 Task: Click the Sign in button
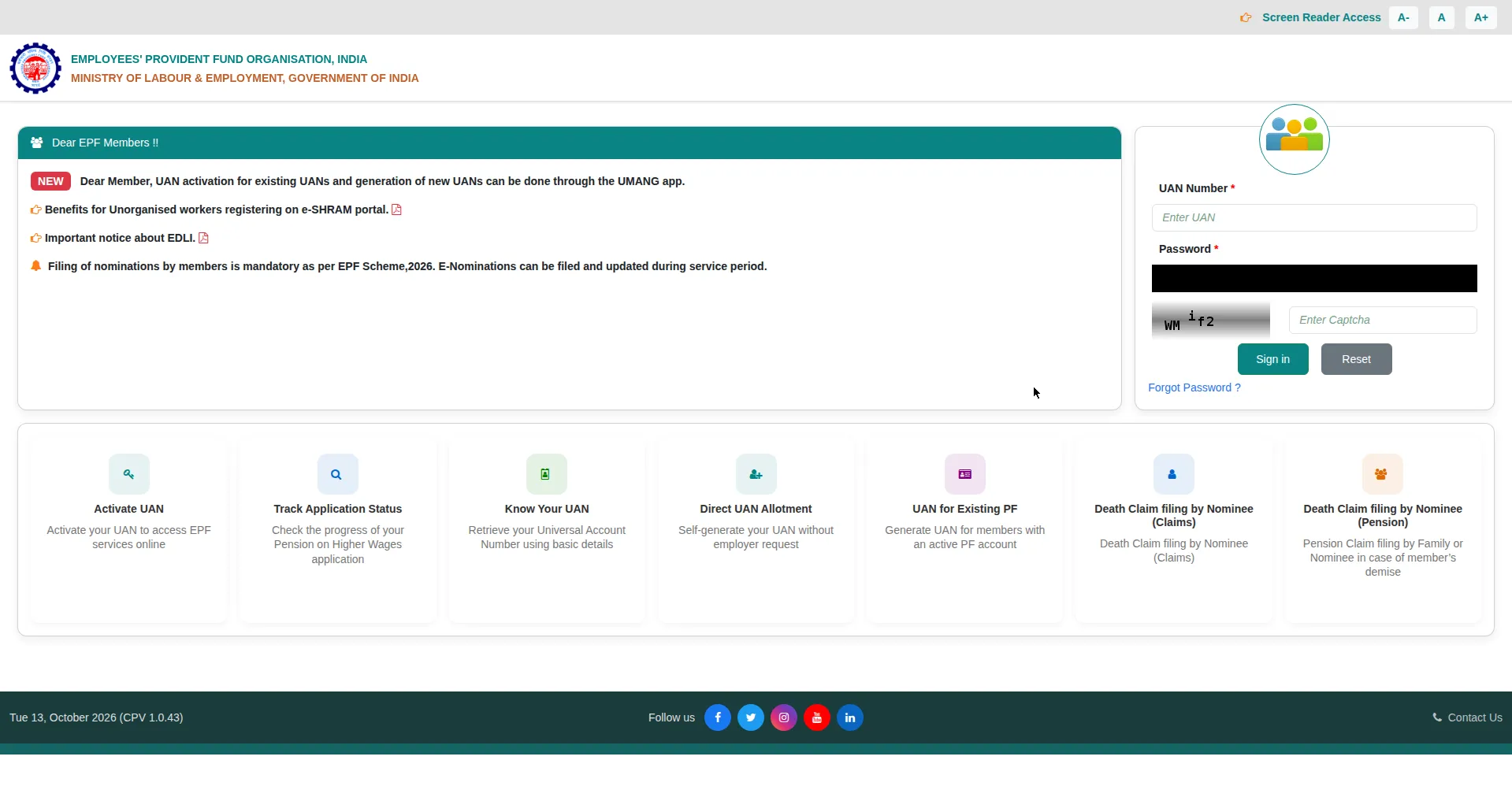[x=1273, y=359]
